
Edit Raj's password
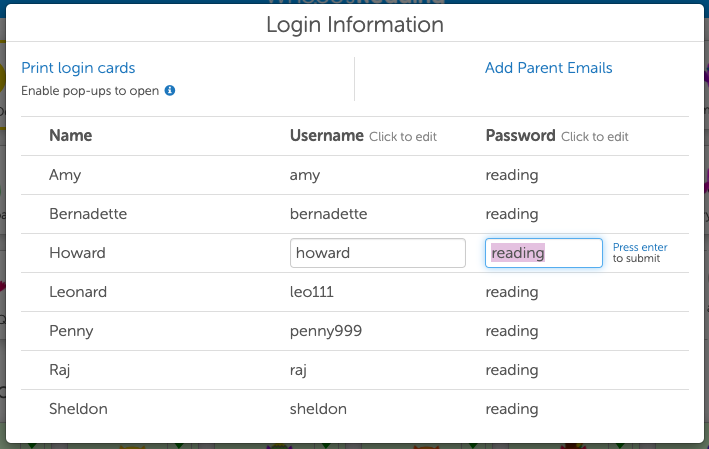click(512, 370)
